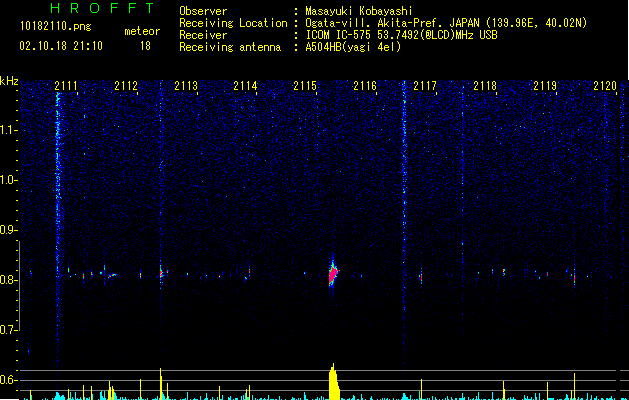
Task: Click the 2113 time marker
Action: click(x=186, y=86)
